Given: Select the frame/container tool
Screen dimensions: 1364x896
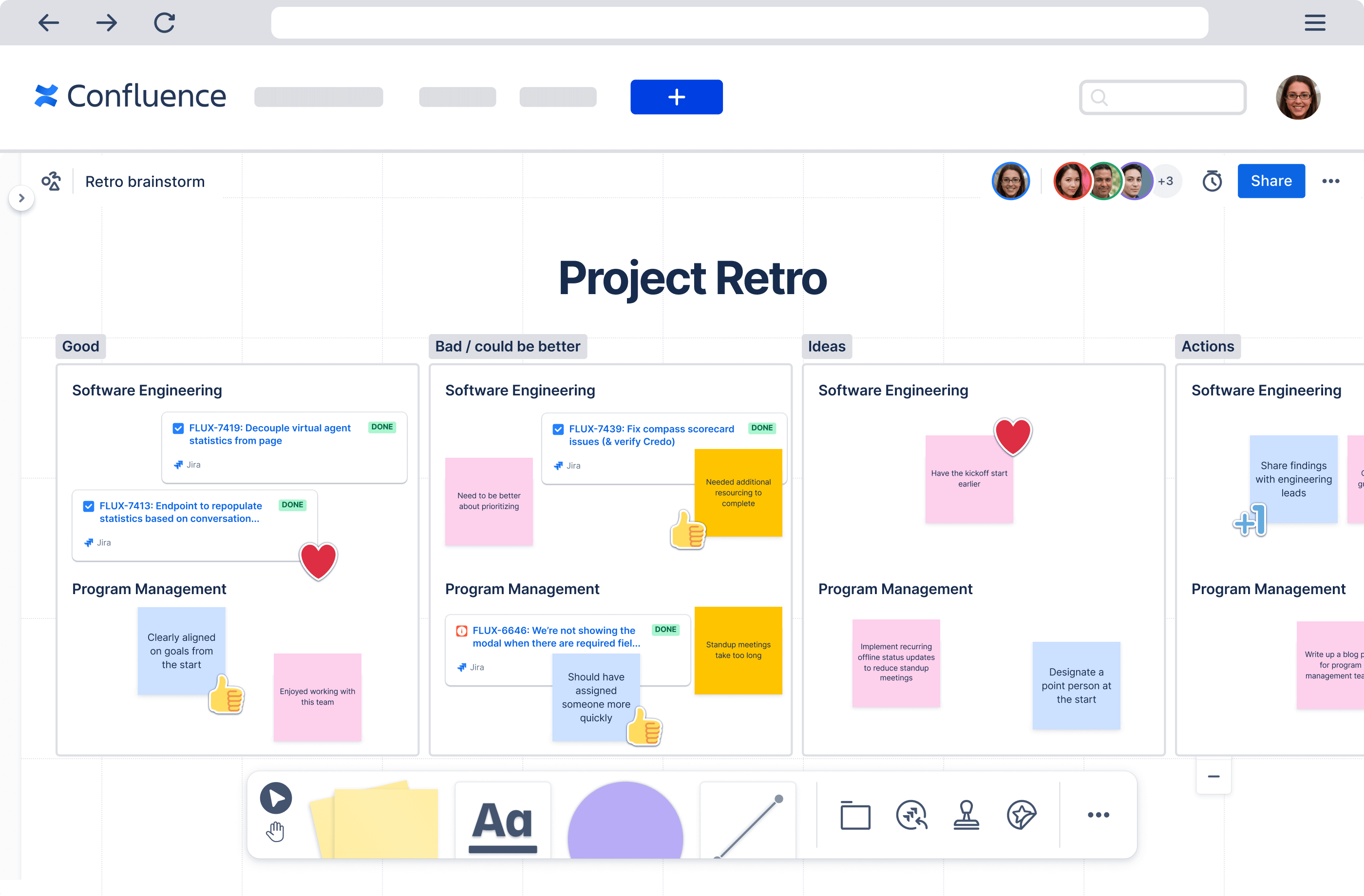Looking at the screenshot, I should click(x=855, y=815).
